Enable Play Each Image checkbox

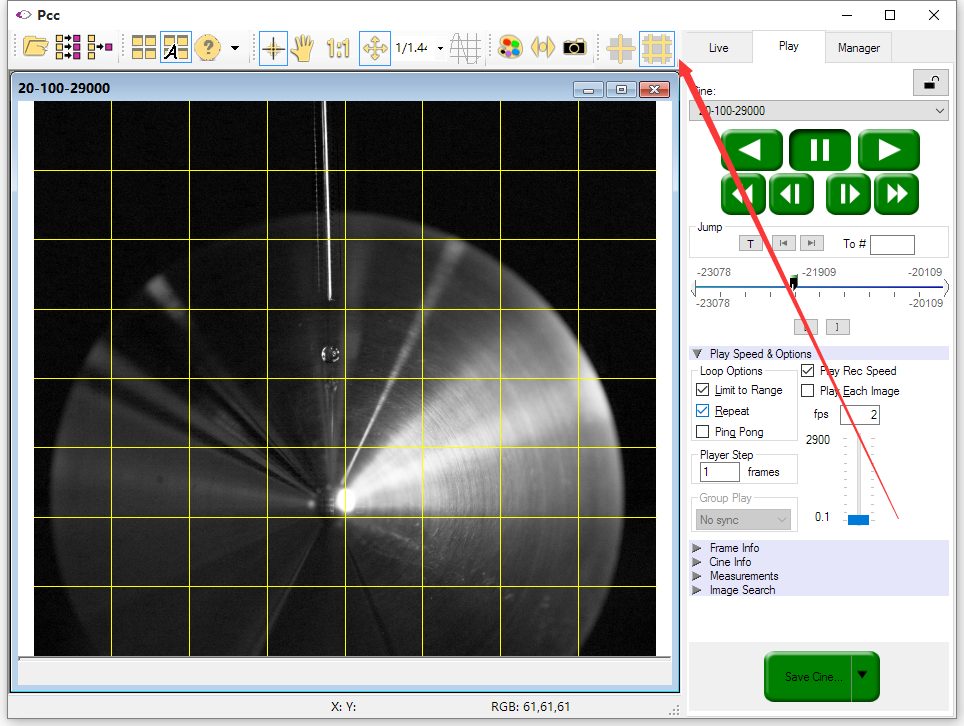808,391
